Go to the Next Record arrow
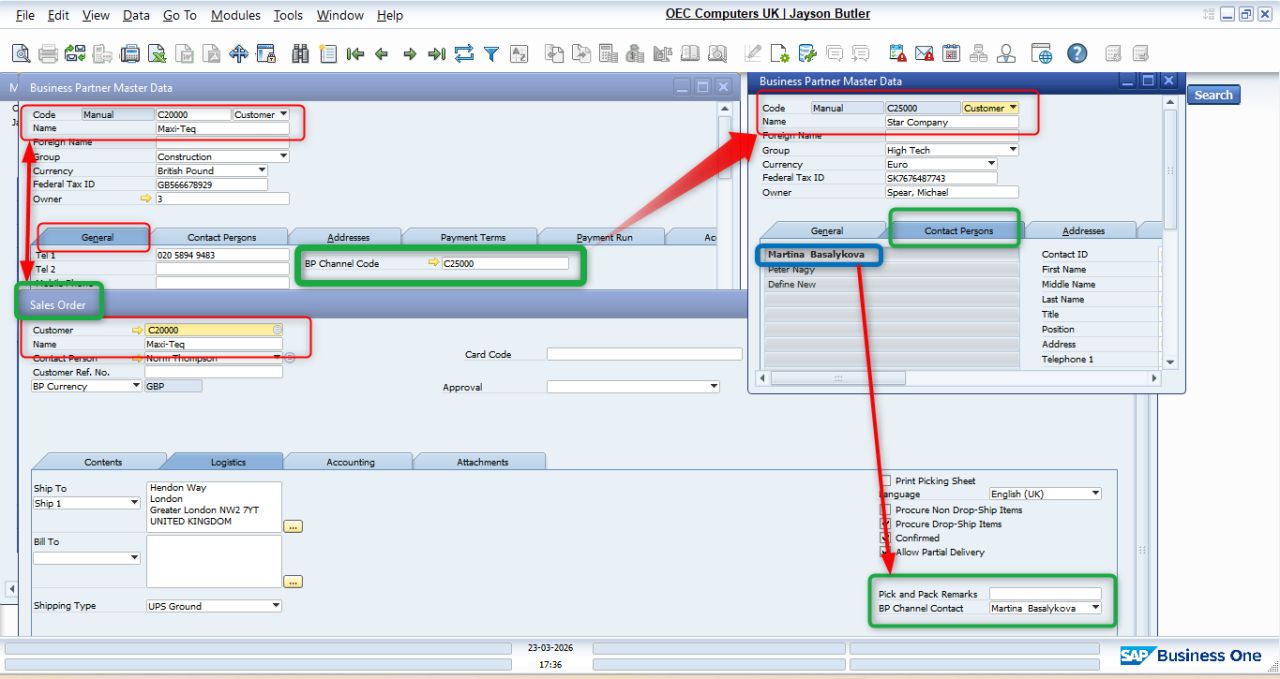The image size is (1280, 679). coord(409,53)
